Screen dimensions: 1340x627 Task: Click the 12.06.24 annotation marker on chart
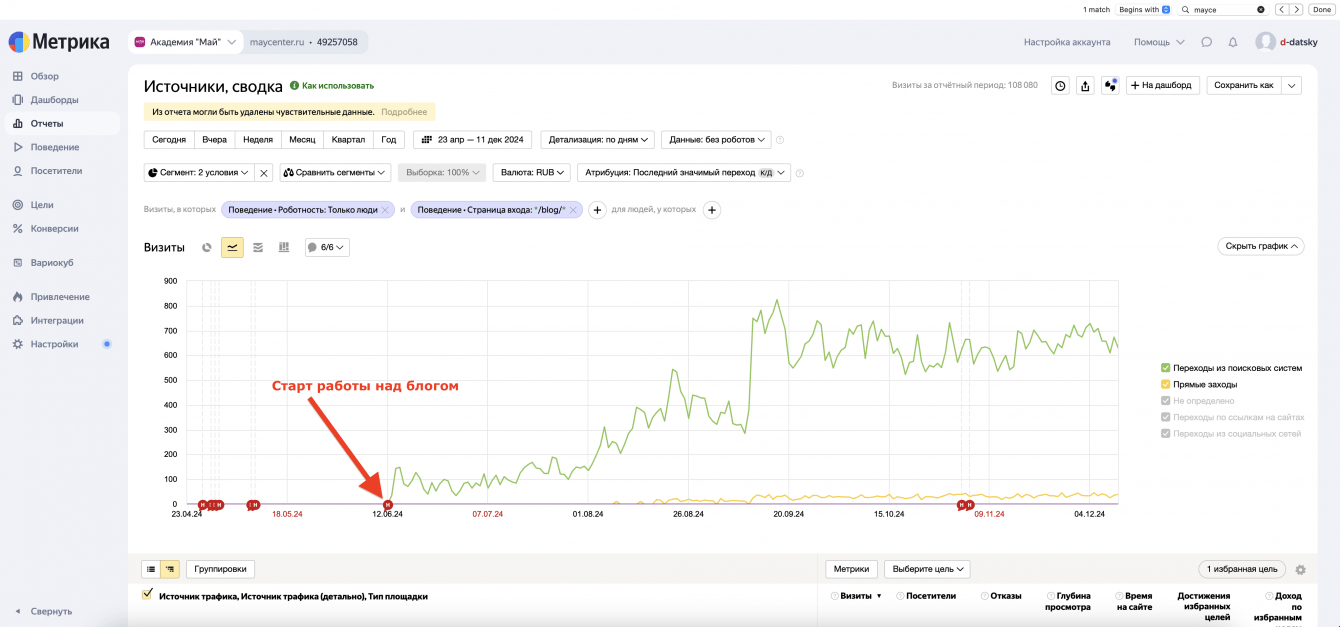(388, 504)
